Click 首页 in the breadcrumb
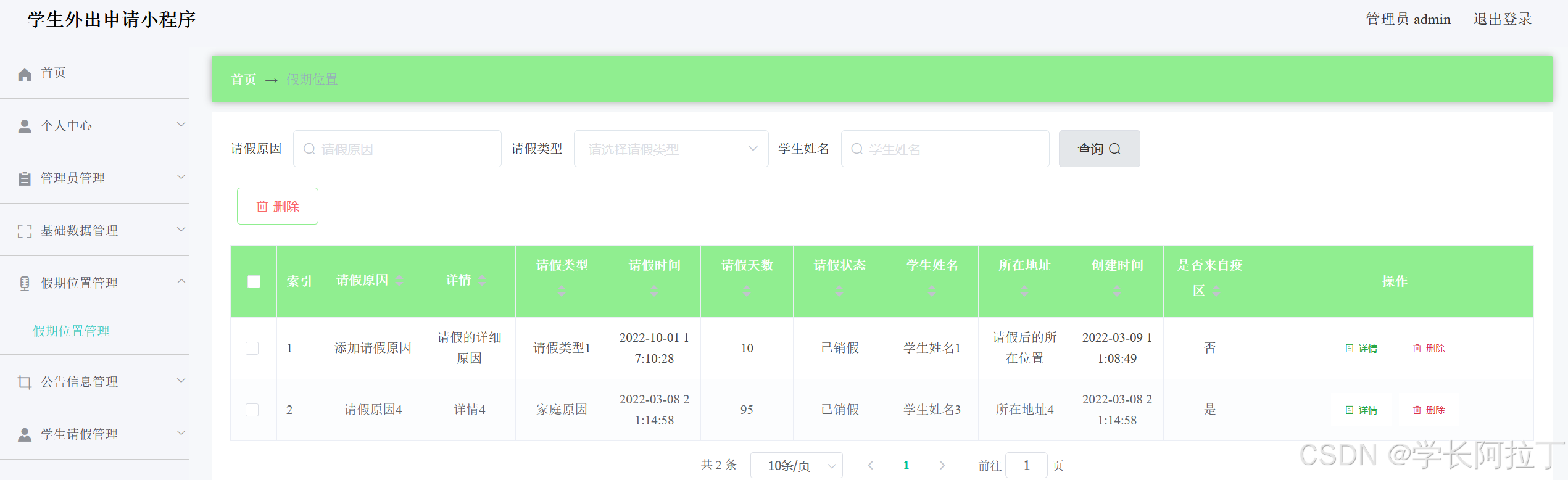The width and height of the screenshot is (1568, 480). [x=244, y=80]
